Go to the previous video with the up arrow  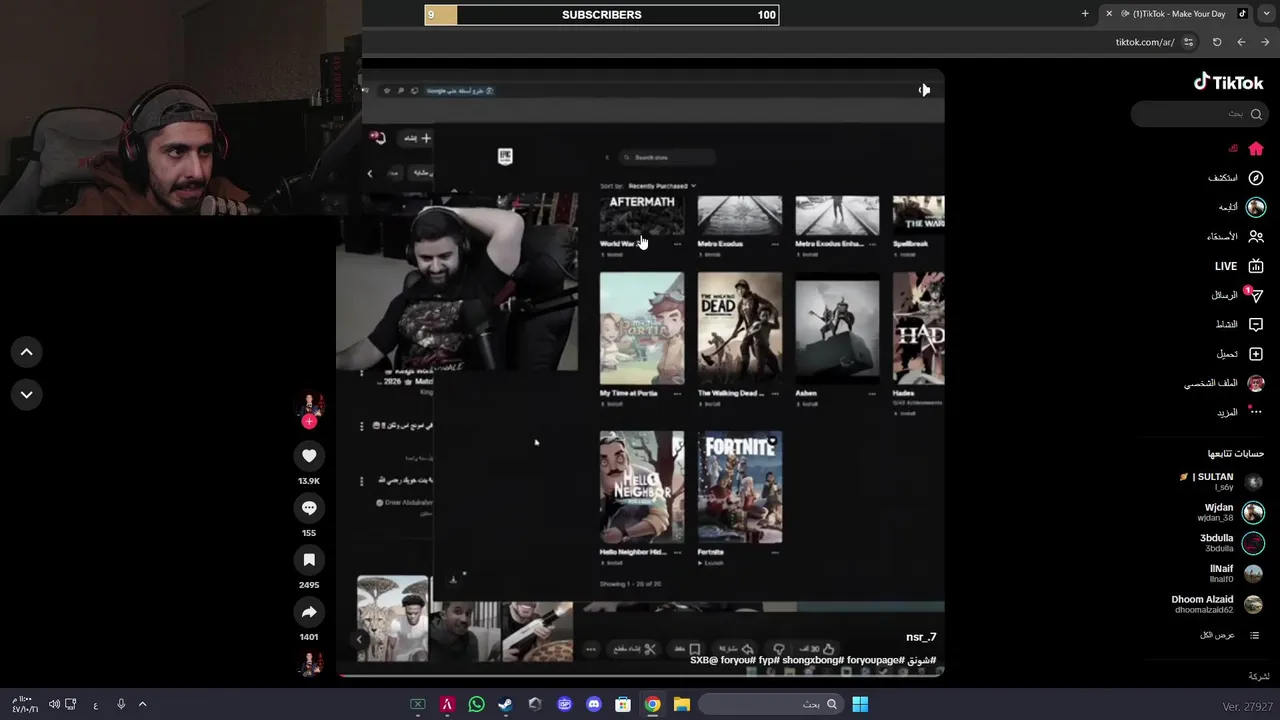(27, 352)
